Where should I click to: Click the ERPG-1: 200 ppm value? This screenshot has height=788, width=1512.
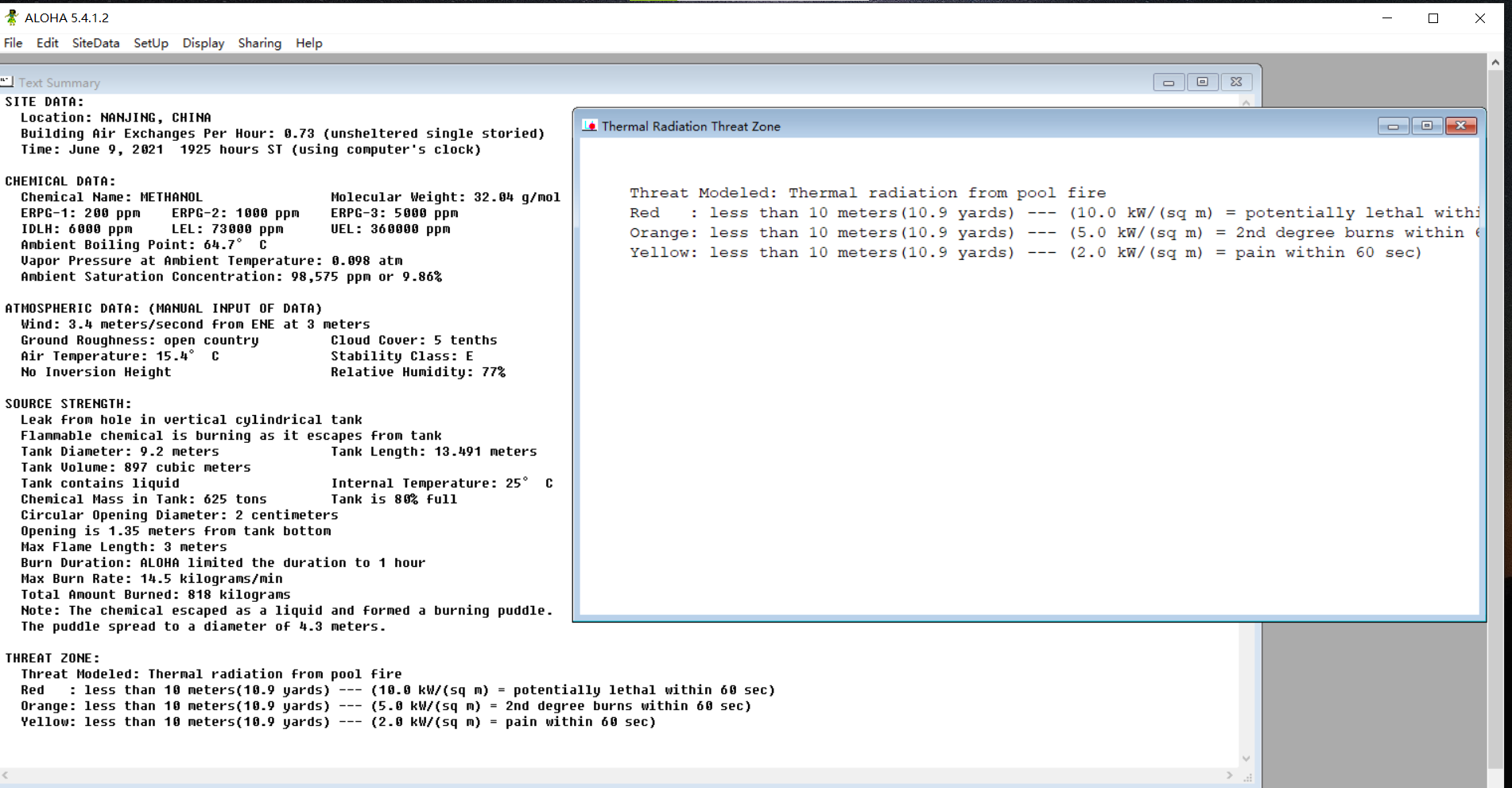click(80, 213)
